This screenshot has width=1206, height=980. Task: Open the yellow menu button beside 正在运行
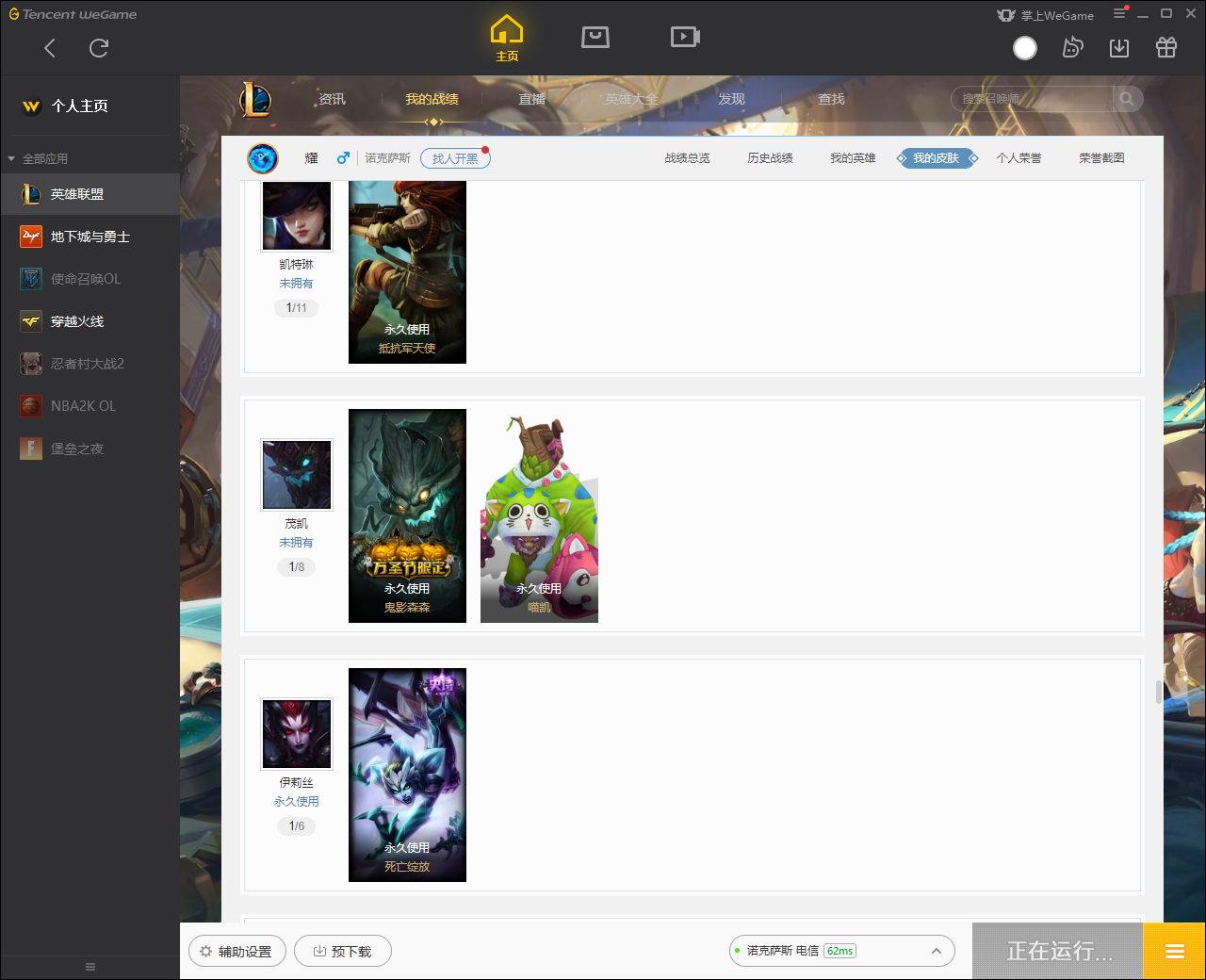1175,952
